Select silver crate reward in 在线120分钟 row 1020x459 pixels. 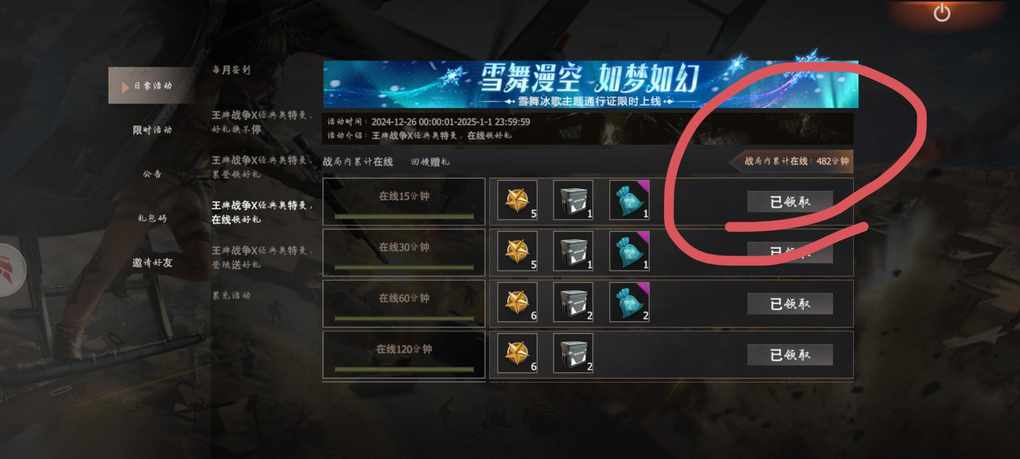[573, 353]
